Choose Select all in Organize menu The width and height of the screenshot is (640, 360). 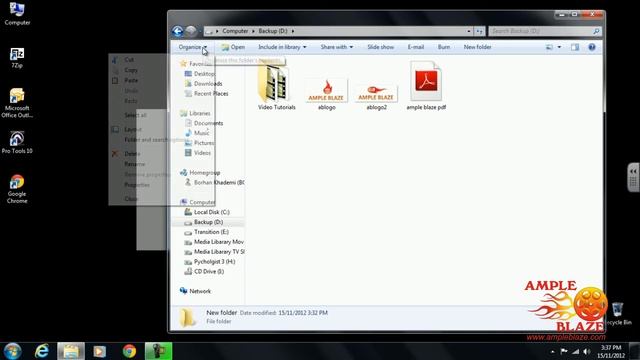pyautogui.click(x=135, y=115)
